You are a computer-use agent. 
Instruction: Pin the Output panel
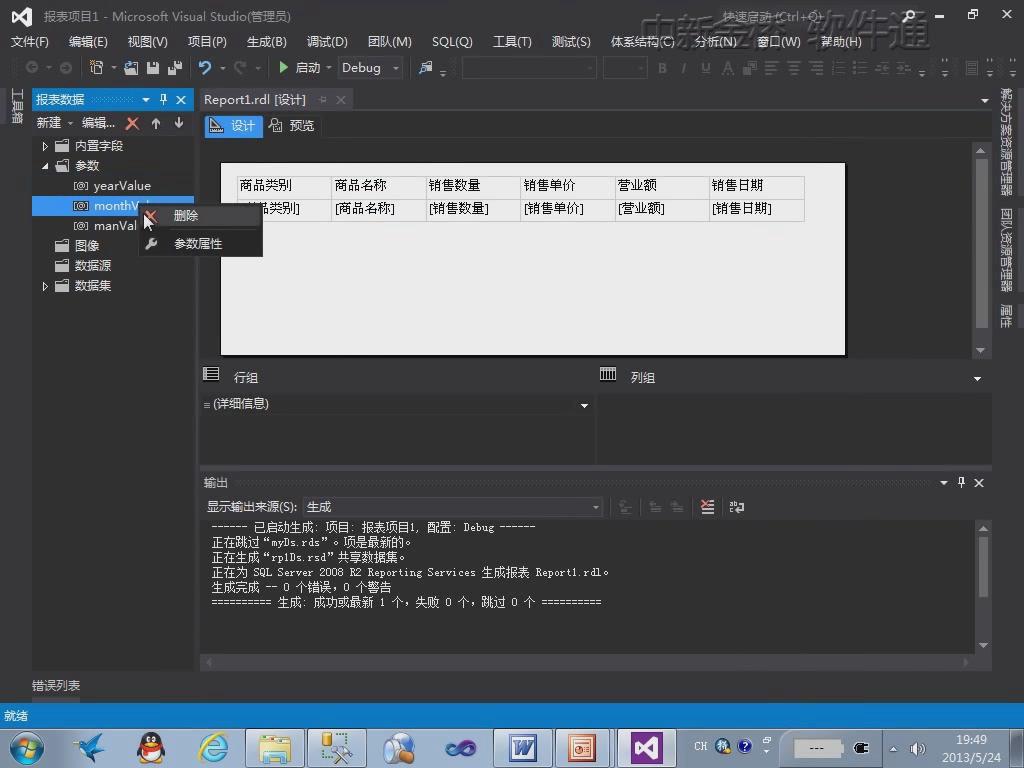point(961,483)
